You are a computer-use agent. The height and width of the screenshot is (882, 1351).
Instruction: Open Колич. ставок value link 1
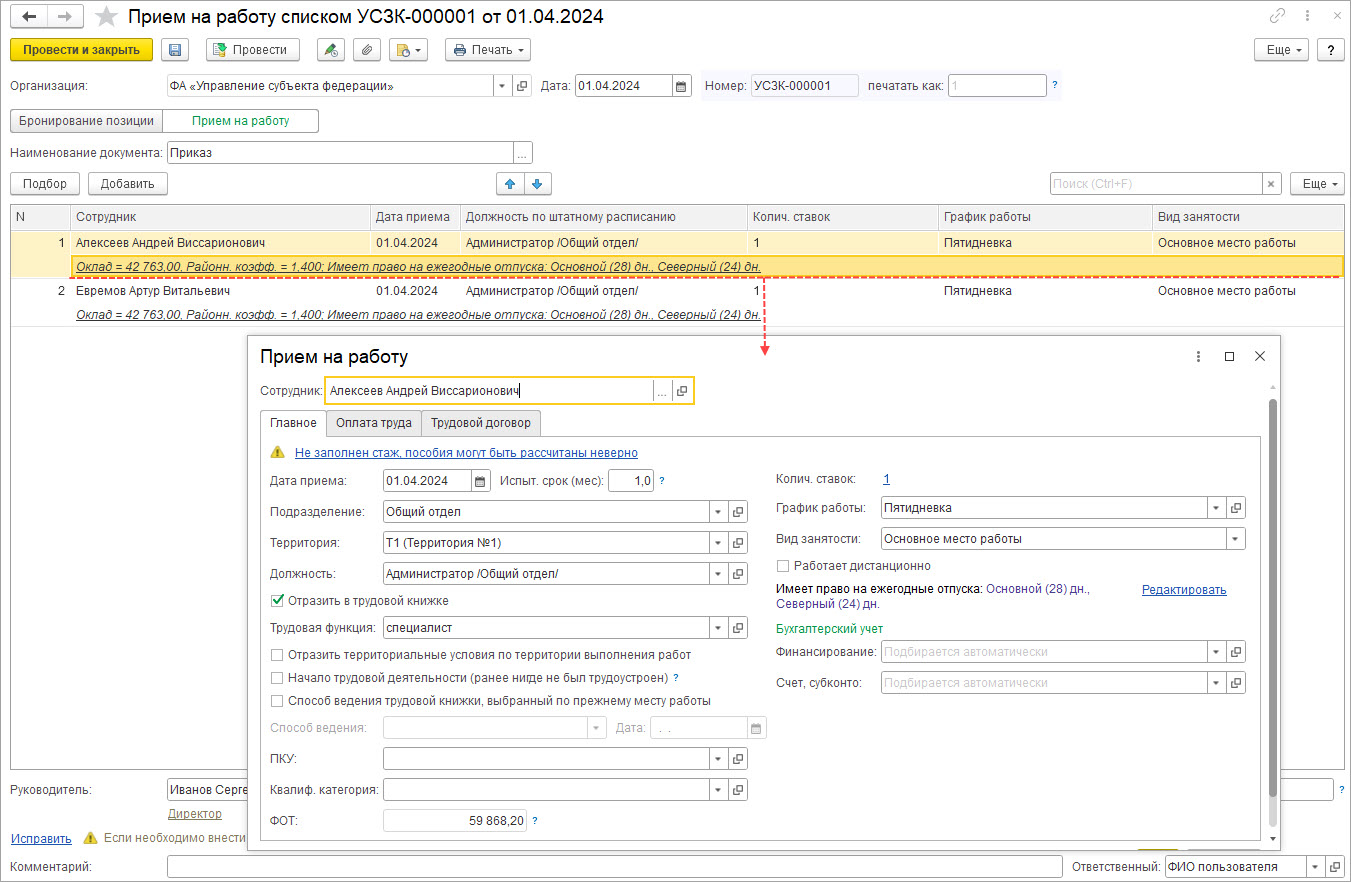[x=886, y=479]
